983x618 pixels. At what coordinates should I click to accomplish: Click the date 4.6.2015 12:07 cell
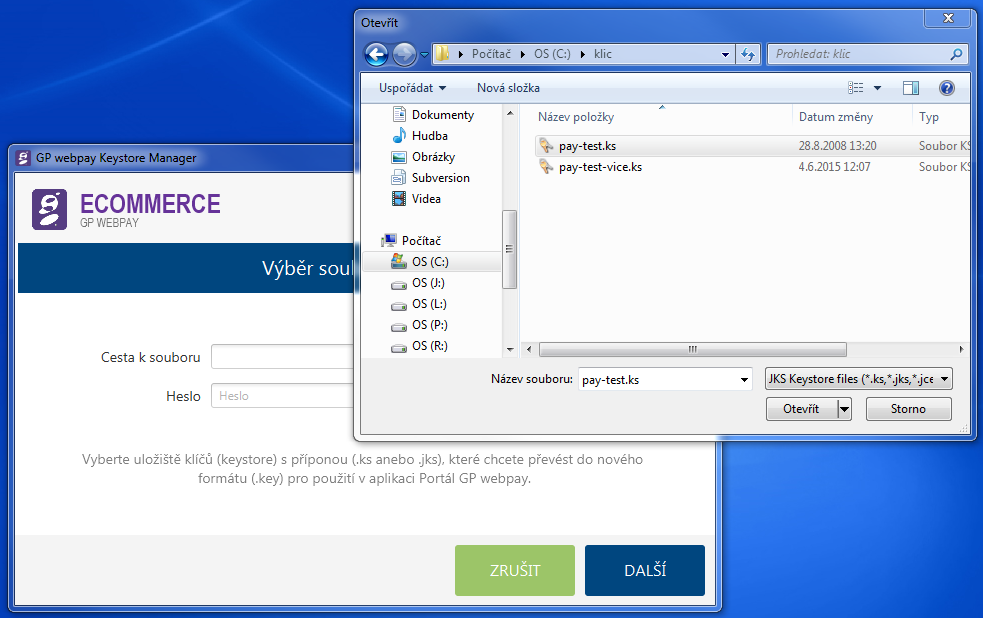tap(834, 167)
